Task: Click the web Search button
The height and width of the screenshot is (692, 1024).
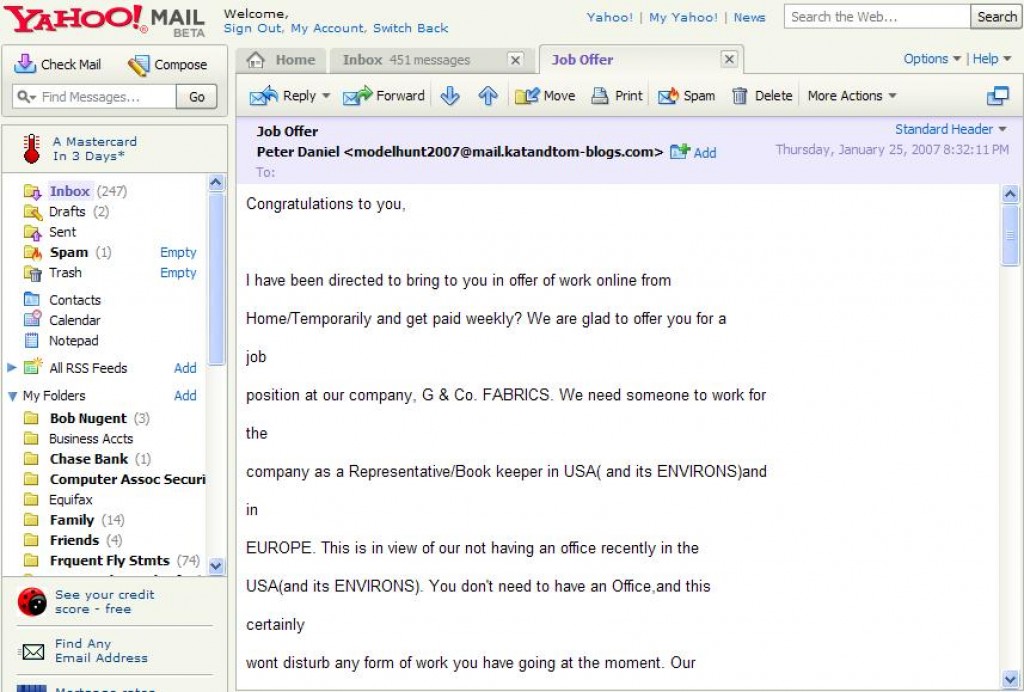Action: point(996,17)
